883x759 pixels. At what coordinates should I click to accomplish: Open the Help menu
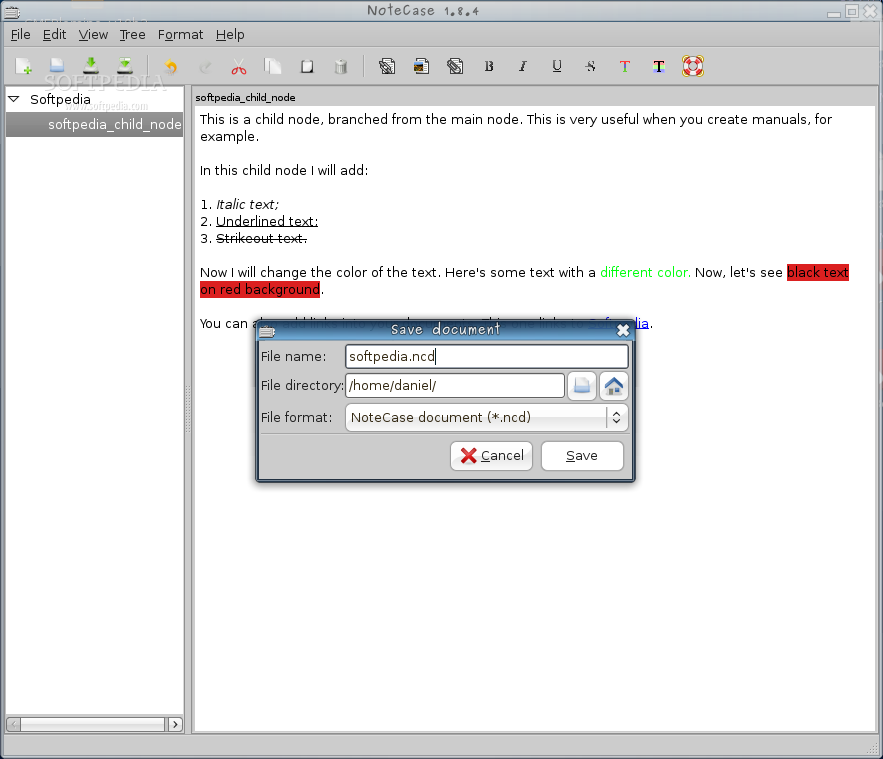[x=230, y=35]
